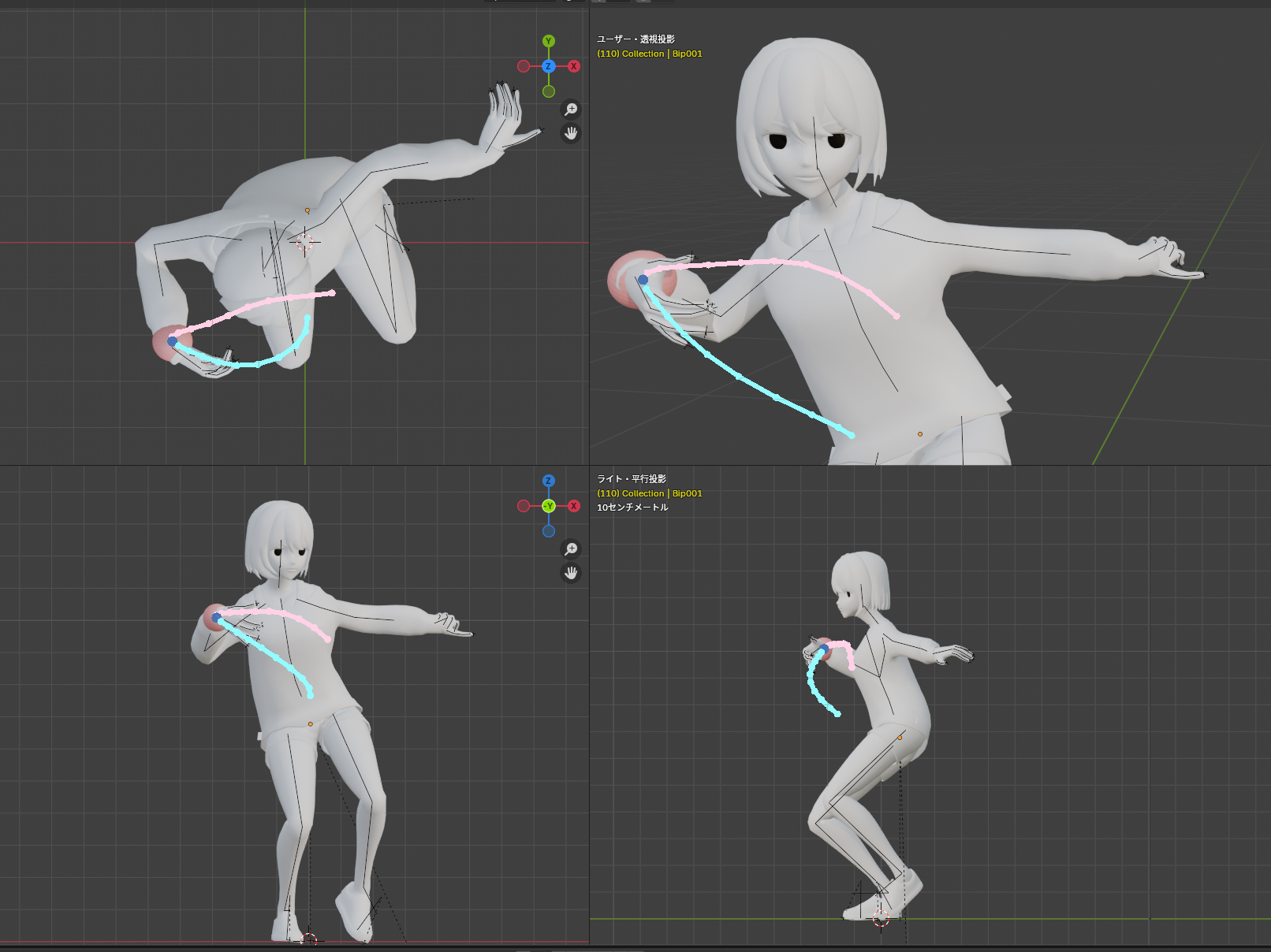Click green Y axis on top-view gizmo

[x=549, y=41]
